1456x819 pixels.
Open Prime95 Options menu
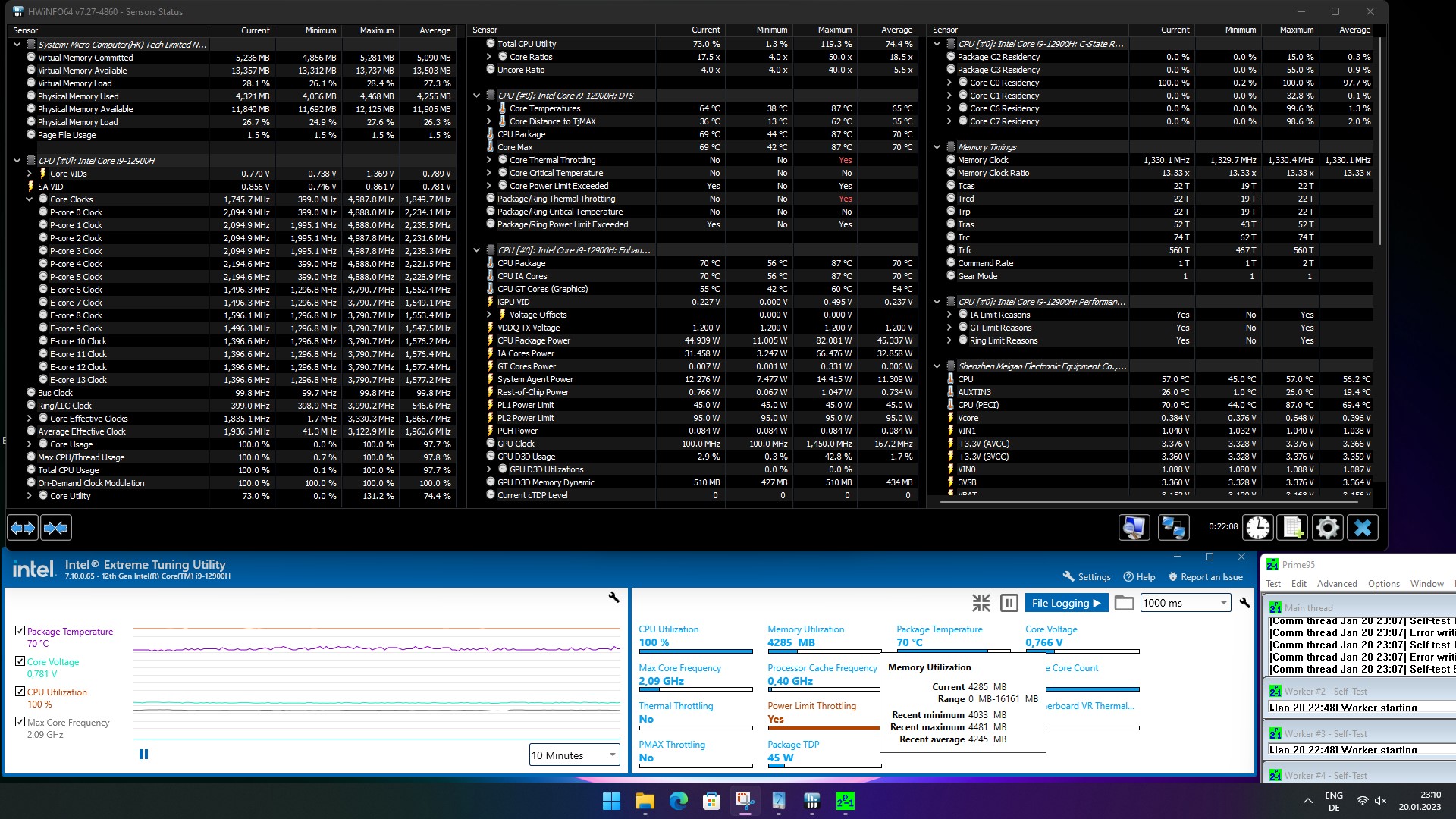click(1384, 584)
